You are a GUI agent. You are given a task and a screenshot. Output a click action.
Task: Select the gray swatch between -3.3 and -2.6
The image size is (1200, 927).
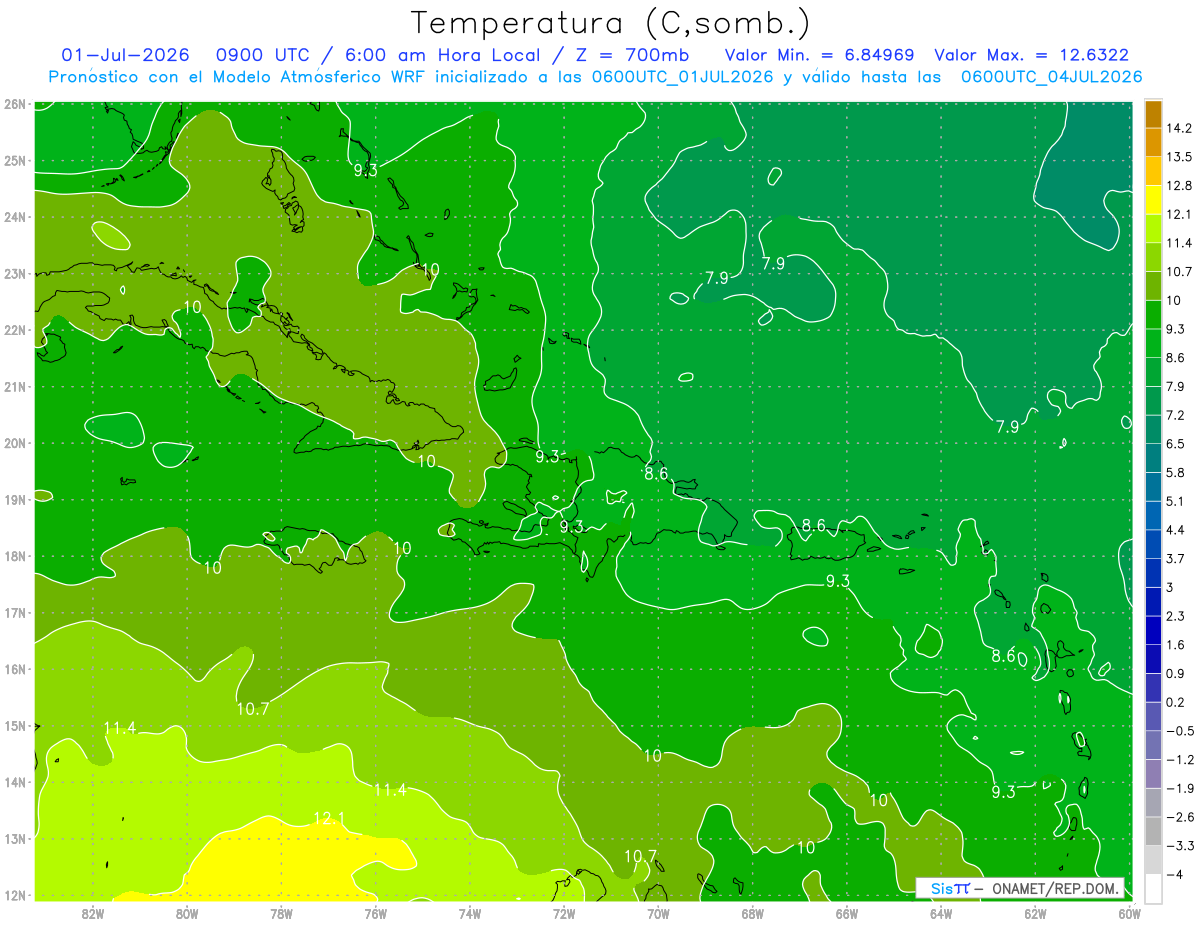point(1153,831)
